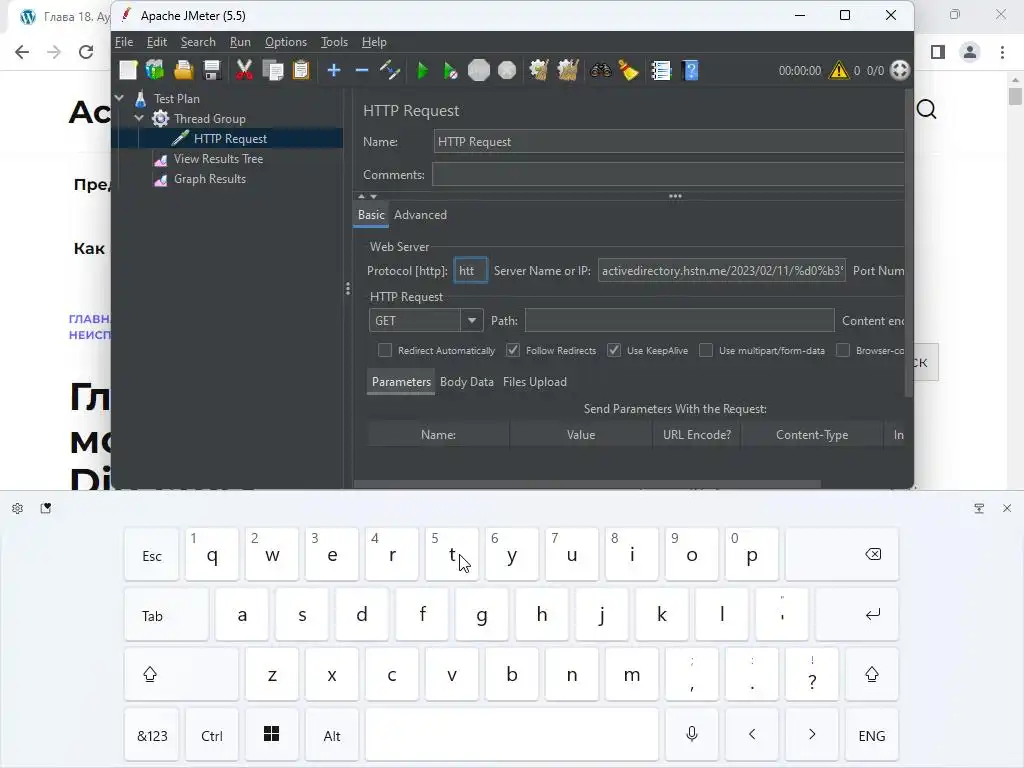Screen dimensions: 1024x768
Task: Open the Function Helper dialog icon
Action: point(661,70)
